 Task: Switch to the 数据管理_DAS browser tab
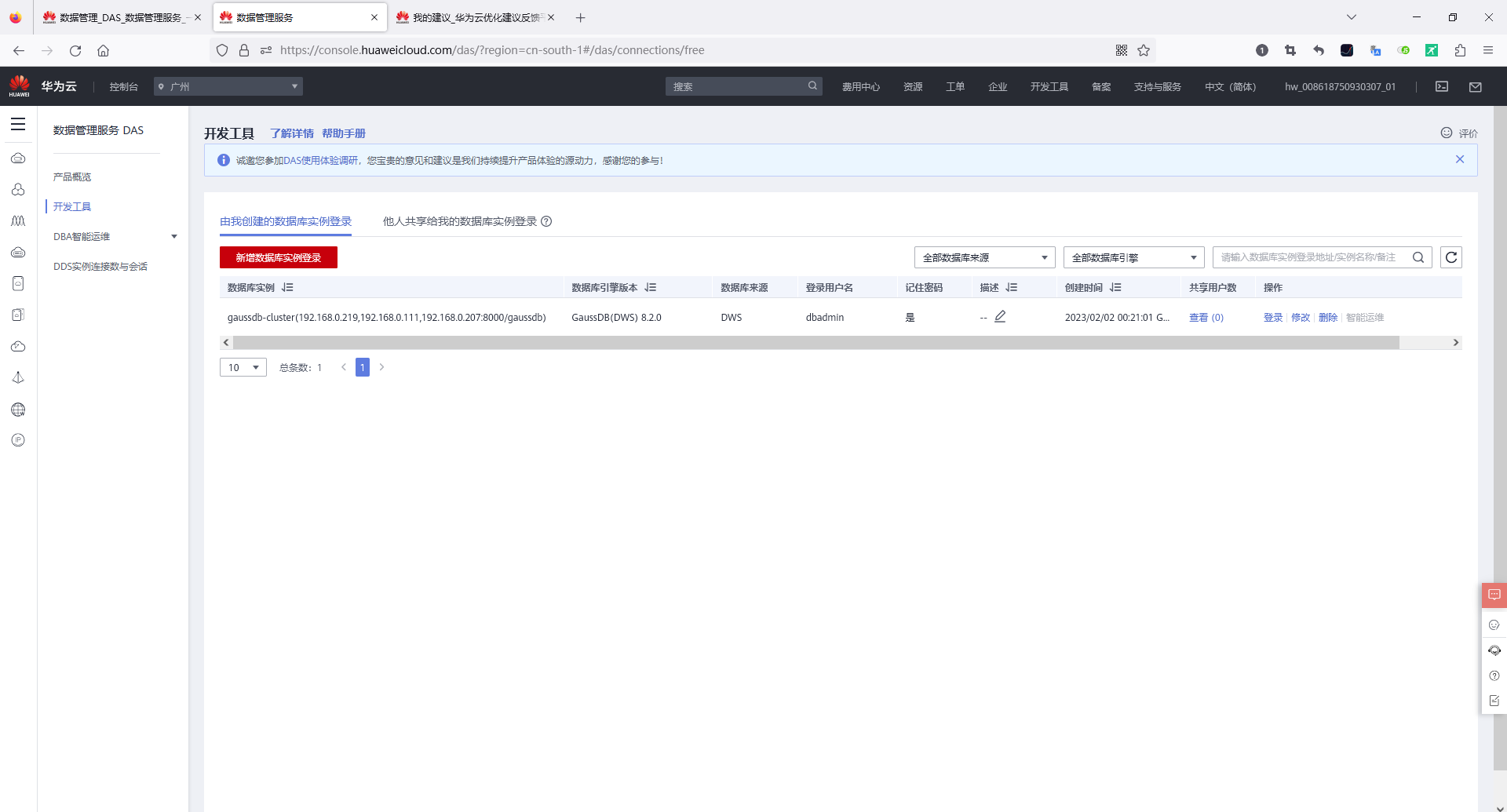click(122, 17)
